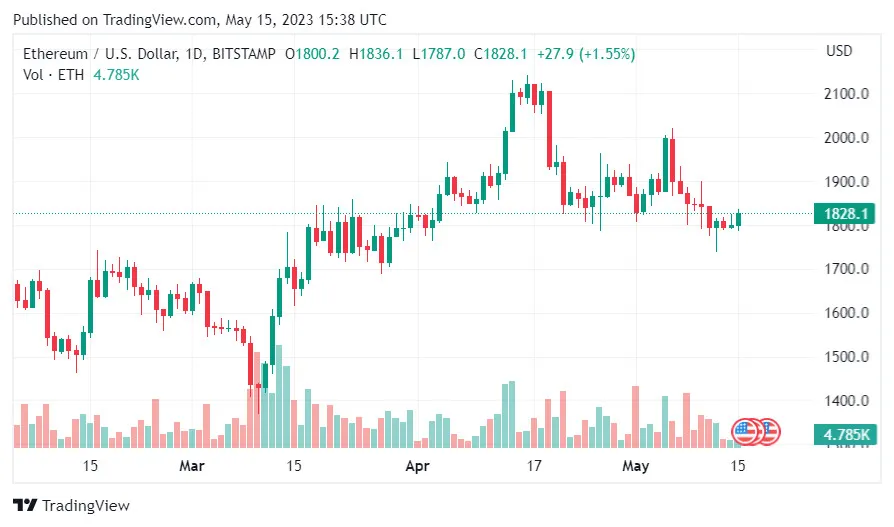Image resolution: width=894 pixels, height=527 pixels.
Task: Click the May label on time axis
Action: (636, 466)
